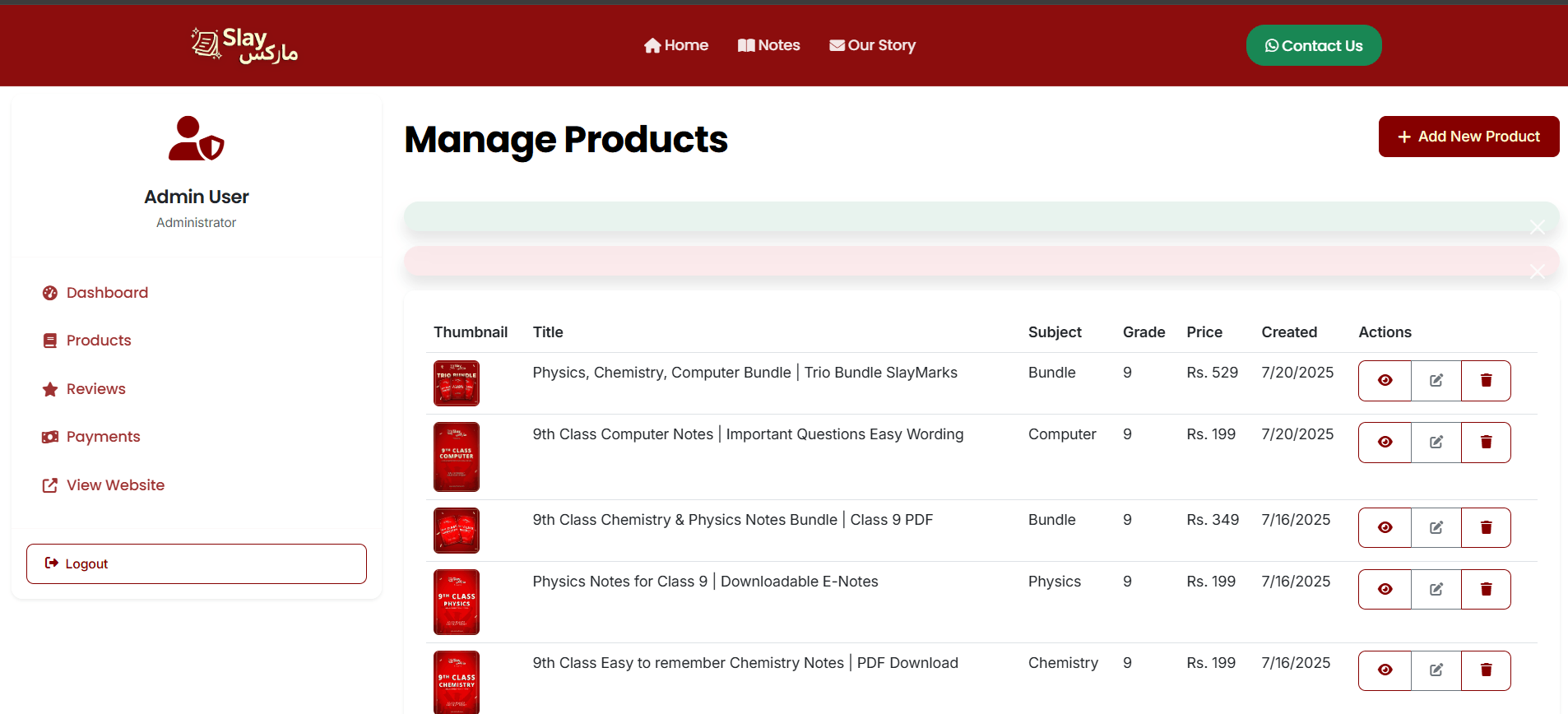
Task: Click the 9th Class Physics thumbnail
Action: click(x=457, y=602)
